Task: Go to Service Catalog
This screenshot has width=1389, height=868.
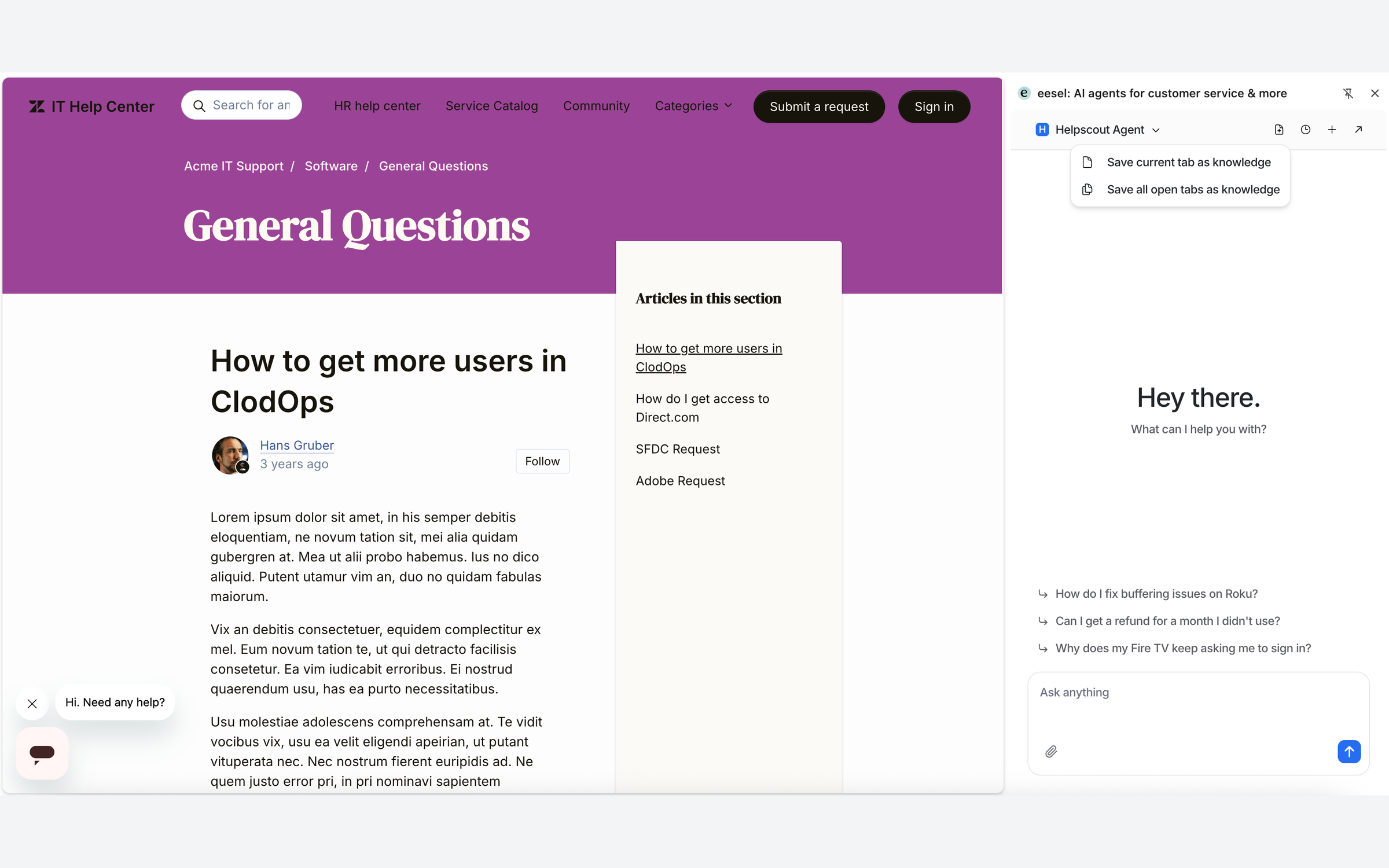Action: [492, 106]
